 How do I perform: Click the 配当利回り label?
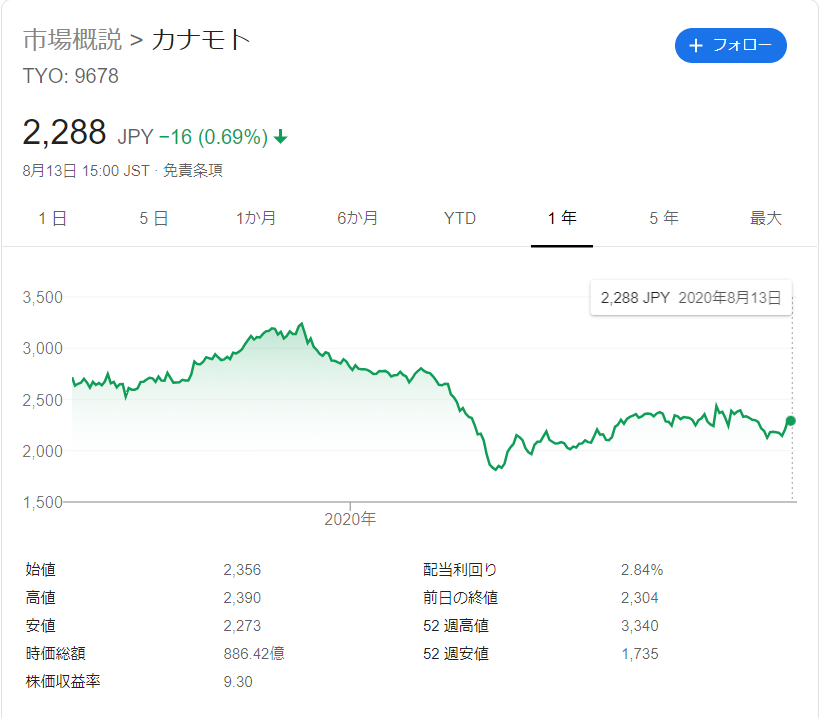point(460,570)
